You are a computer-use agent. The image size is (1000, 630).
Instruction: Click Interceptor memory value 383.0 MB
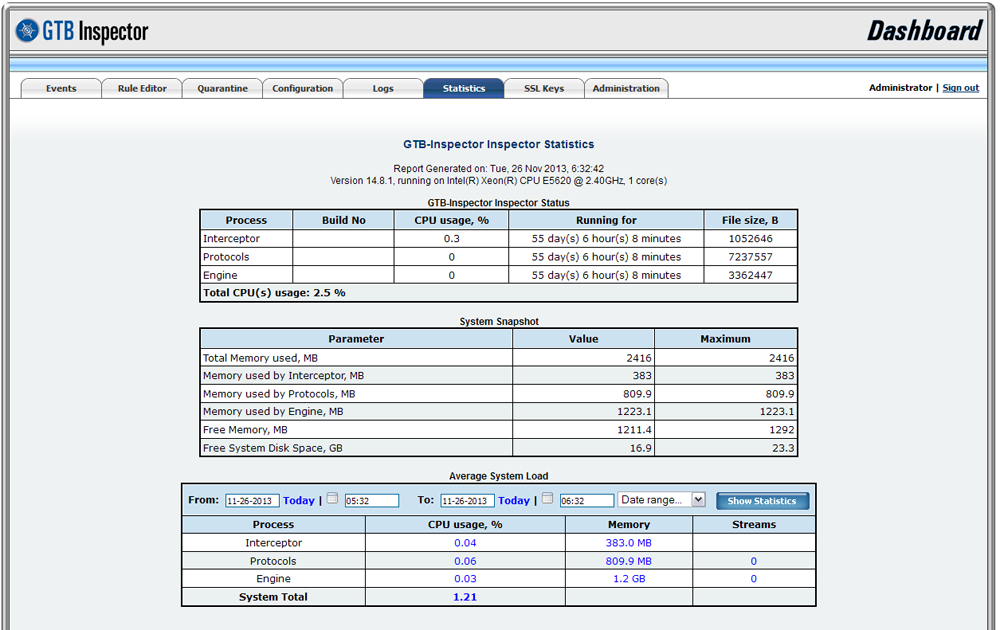tap(628, 543)
